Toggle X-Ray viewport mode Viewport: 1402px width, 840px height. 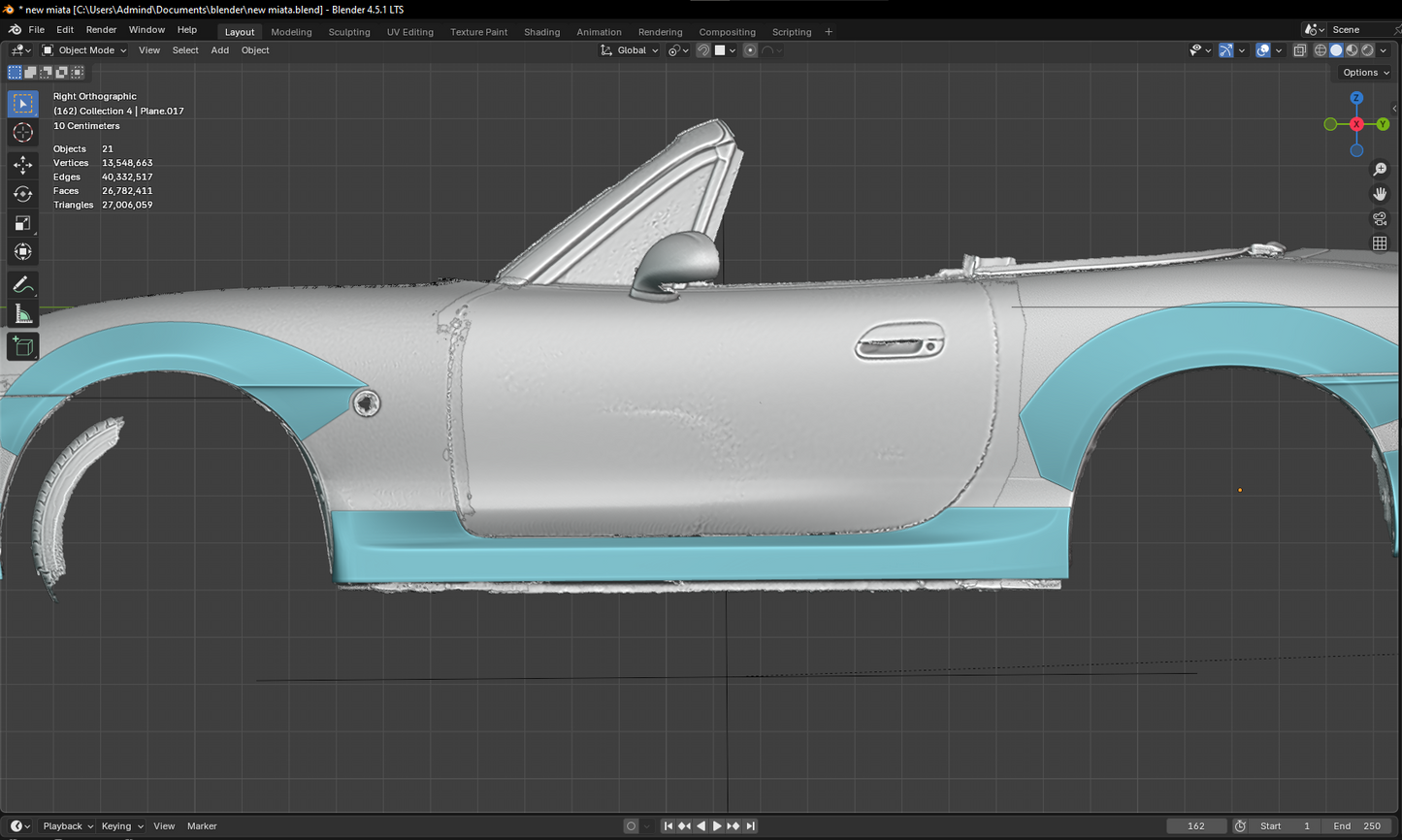pos(1300,49)
